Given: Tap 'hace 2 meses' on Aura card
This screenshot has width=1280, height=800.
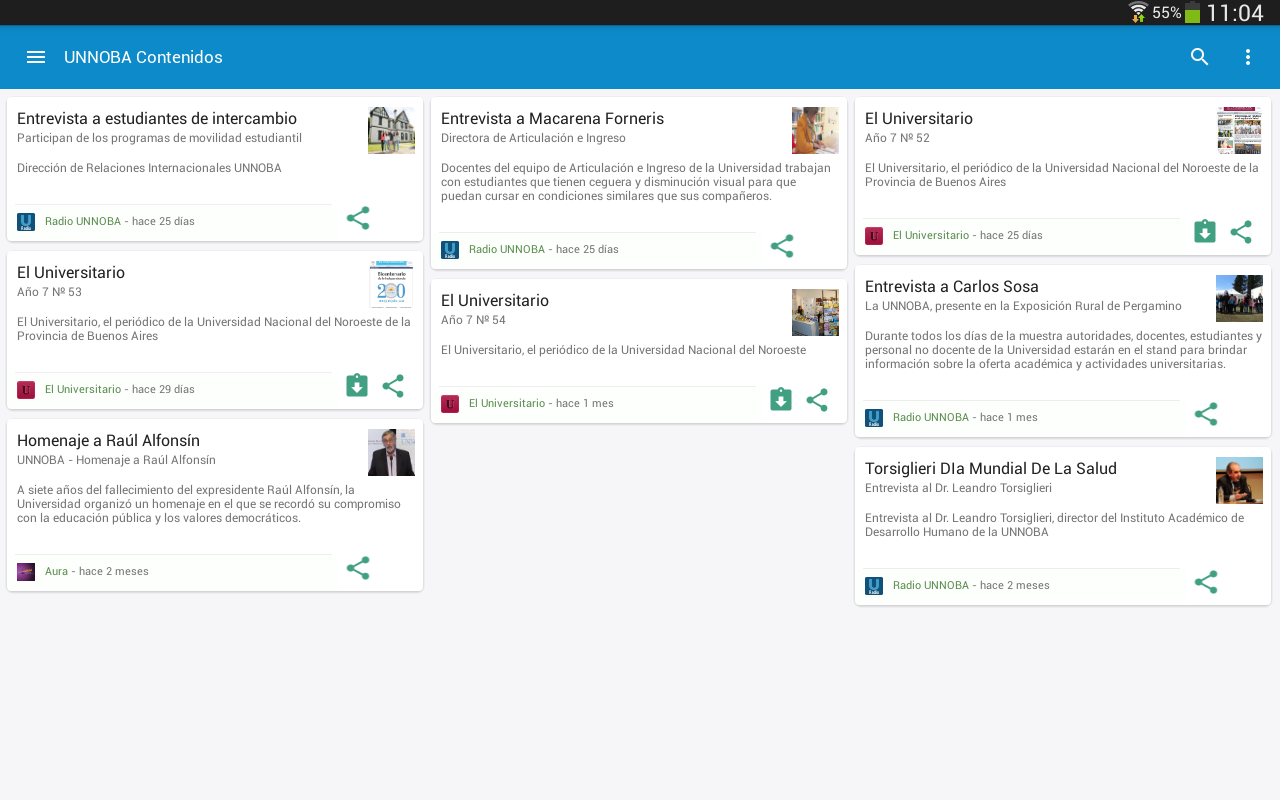Looking at the screenshot, I should tap(114, 572).
